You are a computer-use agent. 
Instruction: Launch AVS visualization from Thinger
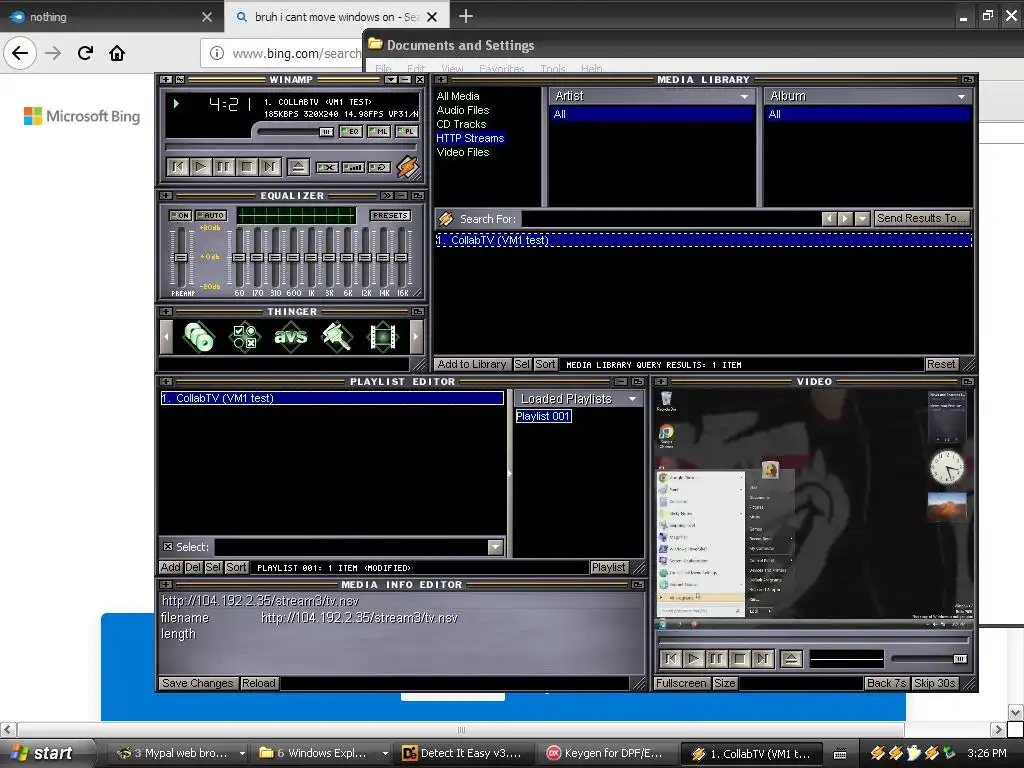291,337
